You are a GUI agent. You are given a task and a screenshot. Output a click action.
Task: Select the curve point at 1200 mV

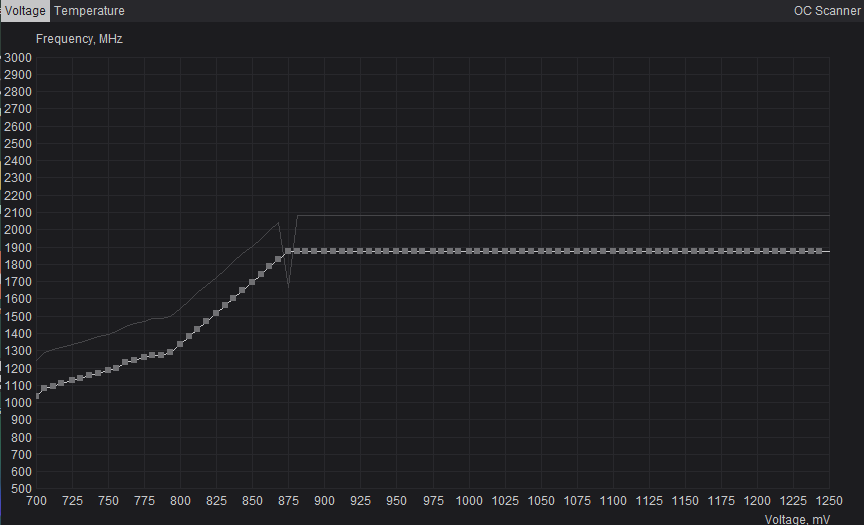[x=757, y=251]
